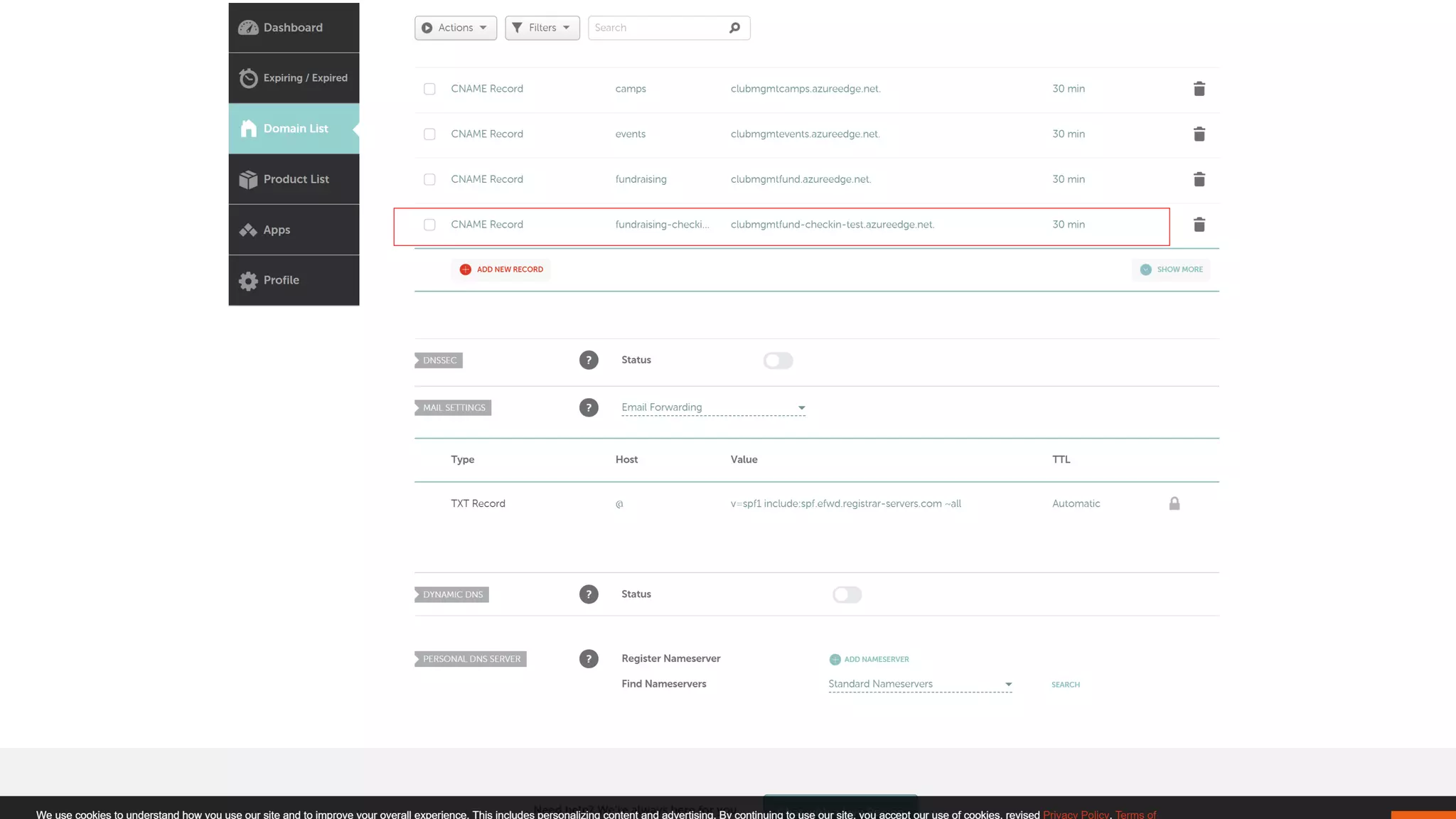1456x819 pixels.
Task: Click trash icon for events record
Action: [x=1199, y=134]
